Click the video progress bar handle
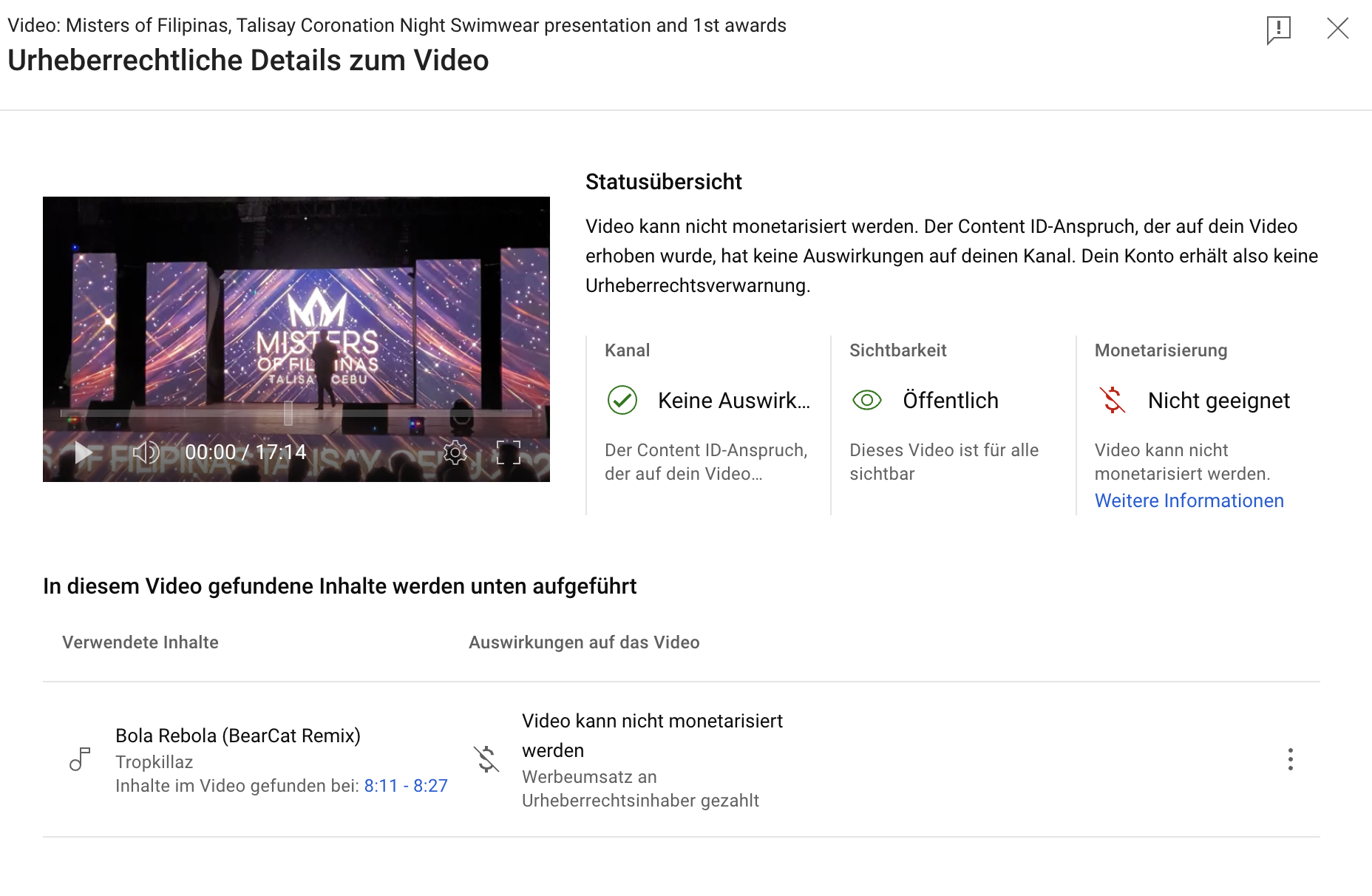The image size is (1372, 896). pyautogui.click(x=288, y=413)
